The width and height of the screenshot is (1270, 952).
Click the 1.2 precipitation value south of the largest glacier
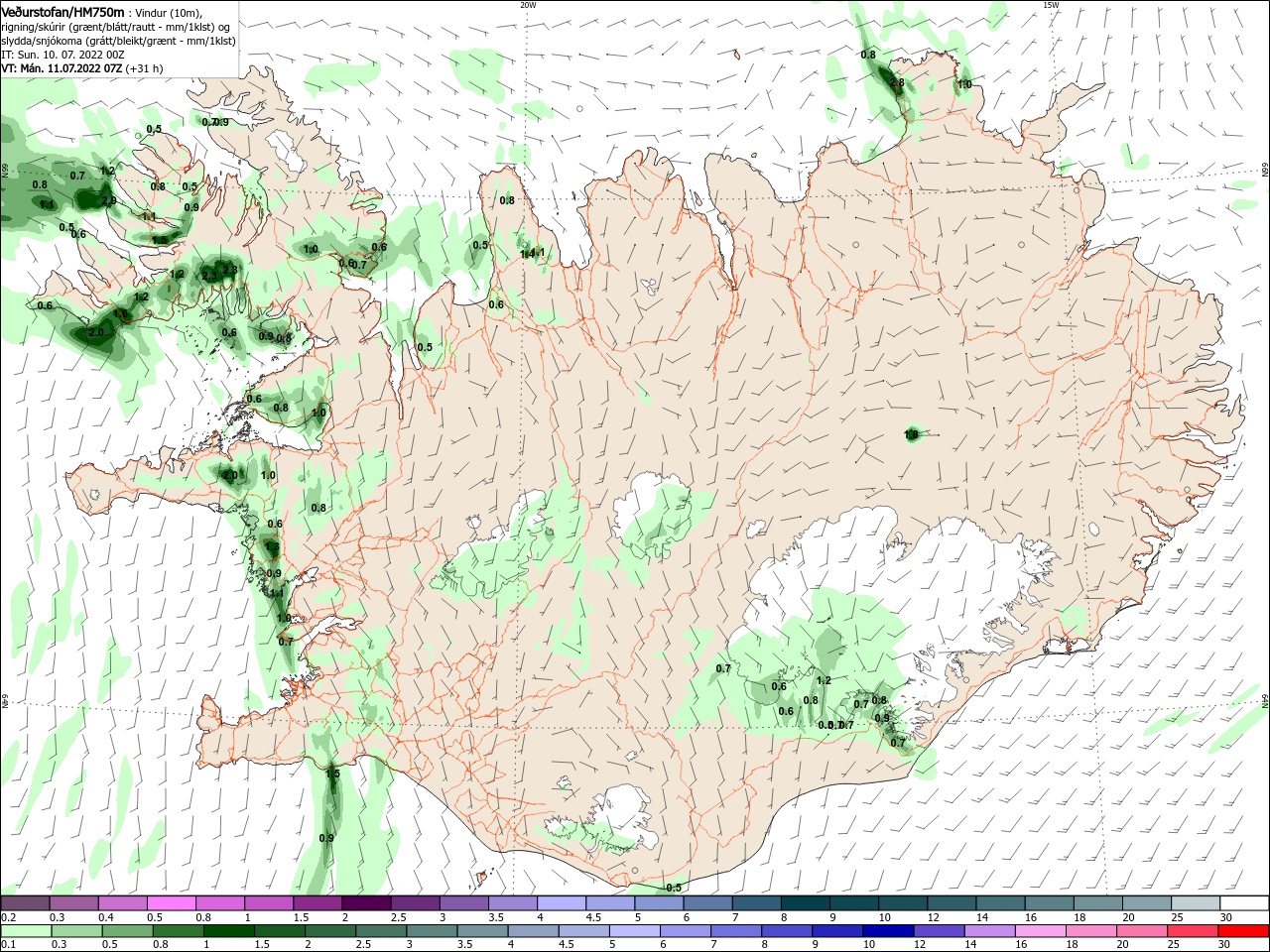click(x=823, y=680)
